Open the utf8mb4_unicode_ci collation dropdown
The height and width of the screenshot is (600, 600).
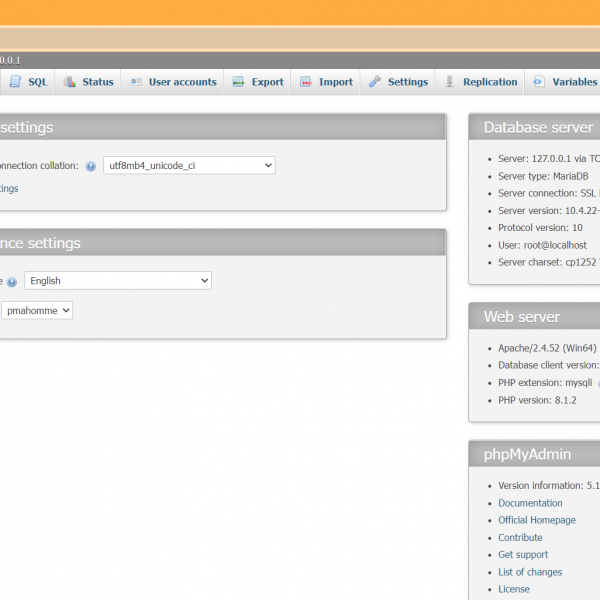(189, 166)
